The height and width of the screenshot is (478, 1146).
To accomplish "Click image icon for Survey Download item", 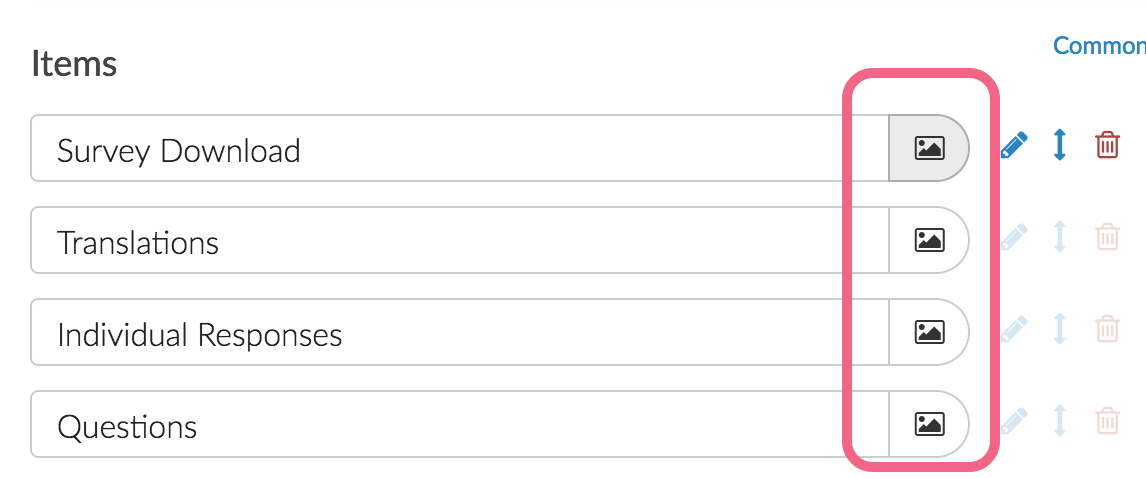I will pos(929,148).
